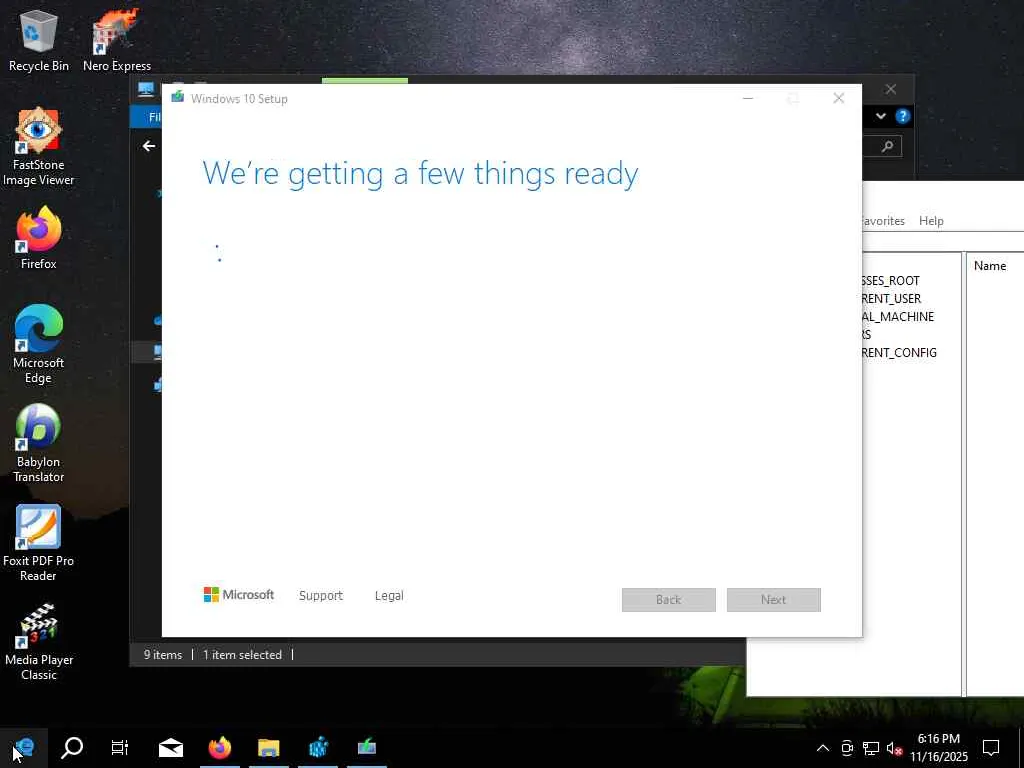
Task: Click the File Explorer search magnifier
Action: (887, 146)
